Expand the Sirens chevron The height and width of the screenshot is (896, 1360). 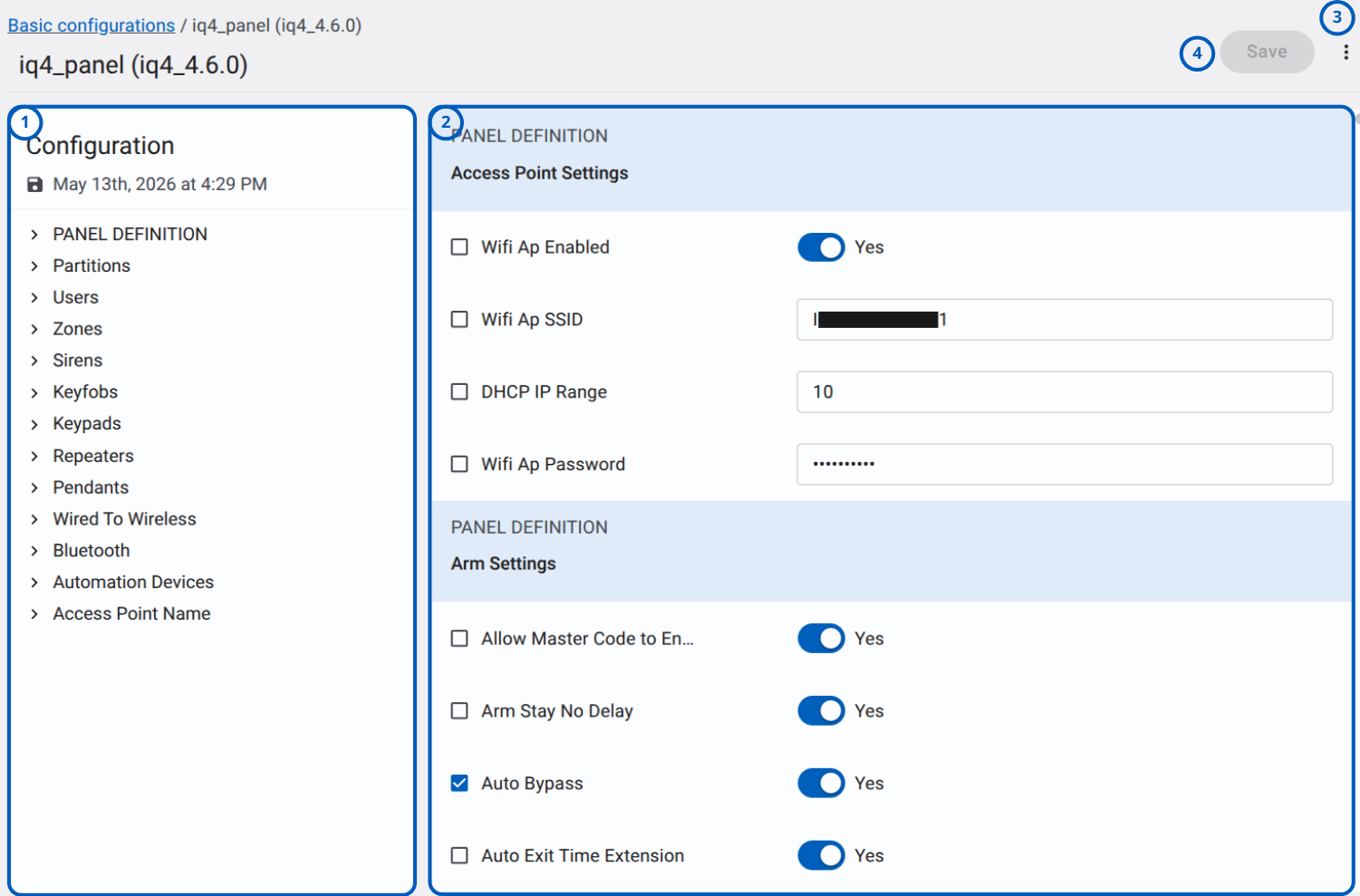click(34, 361)
